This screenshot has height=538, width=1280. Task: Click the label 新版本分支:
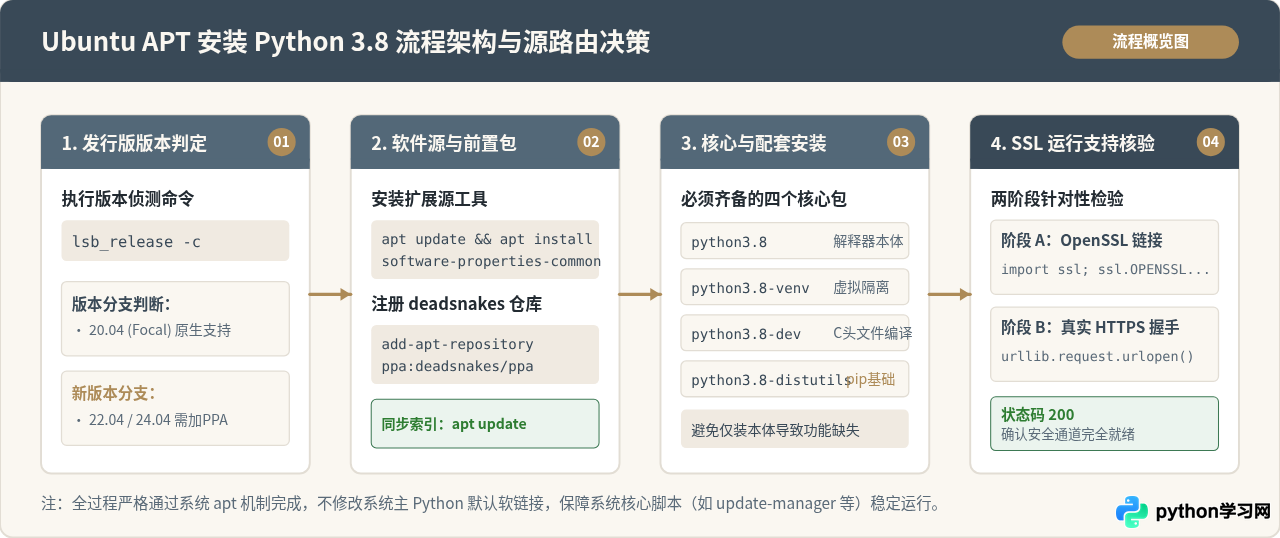tap(114, 393)
